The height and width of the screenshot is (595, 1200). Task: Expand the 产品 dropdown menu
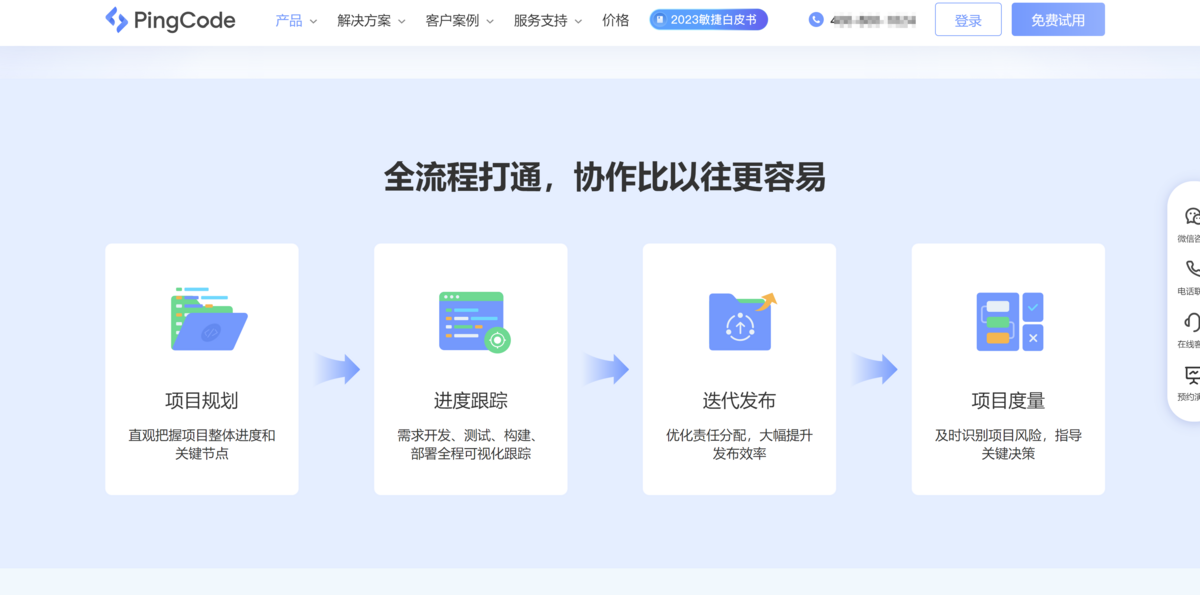click(290, 19)
